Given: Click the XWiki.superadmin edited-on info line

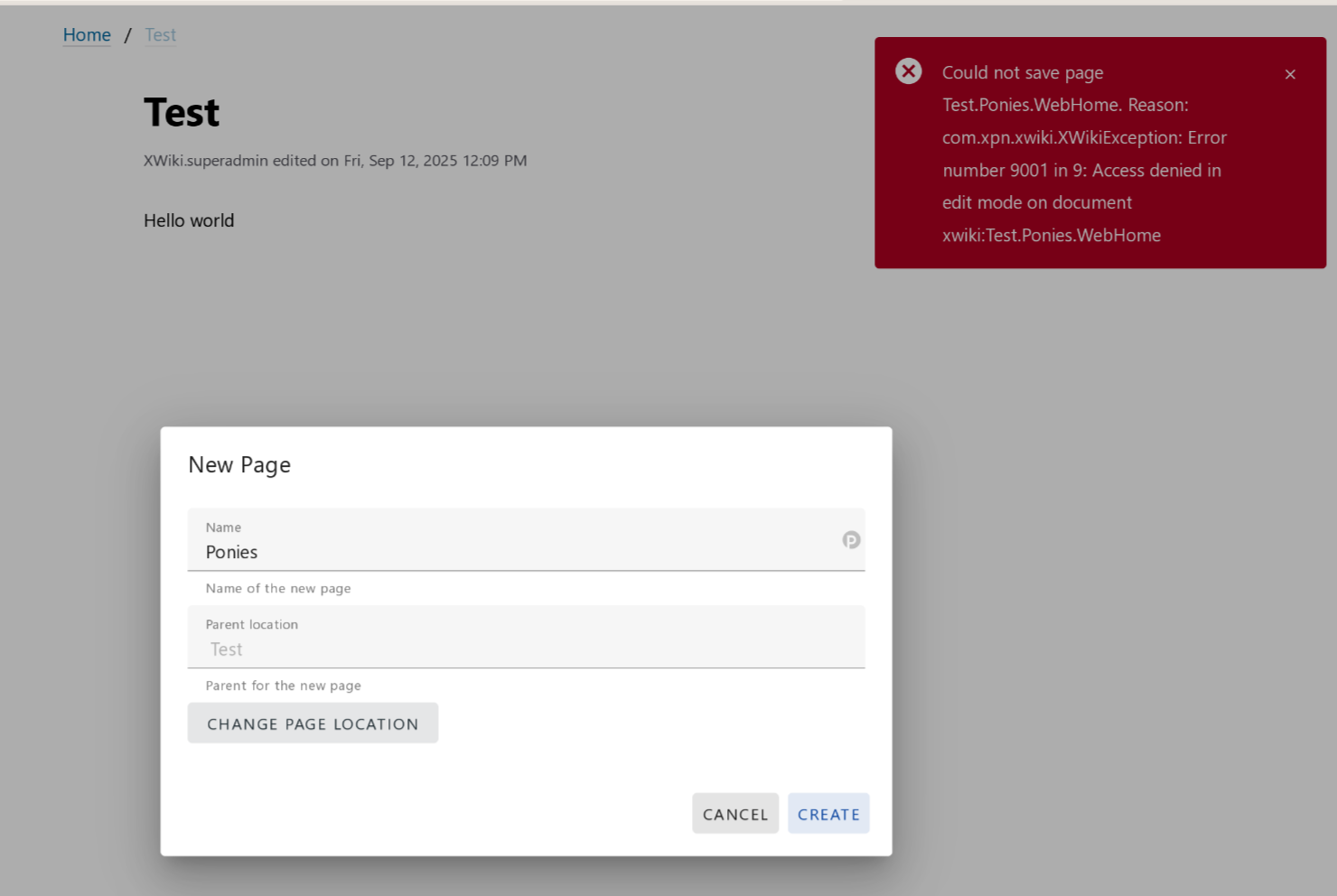Looking at the screenshot, I should [335, 161].
